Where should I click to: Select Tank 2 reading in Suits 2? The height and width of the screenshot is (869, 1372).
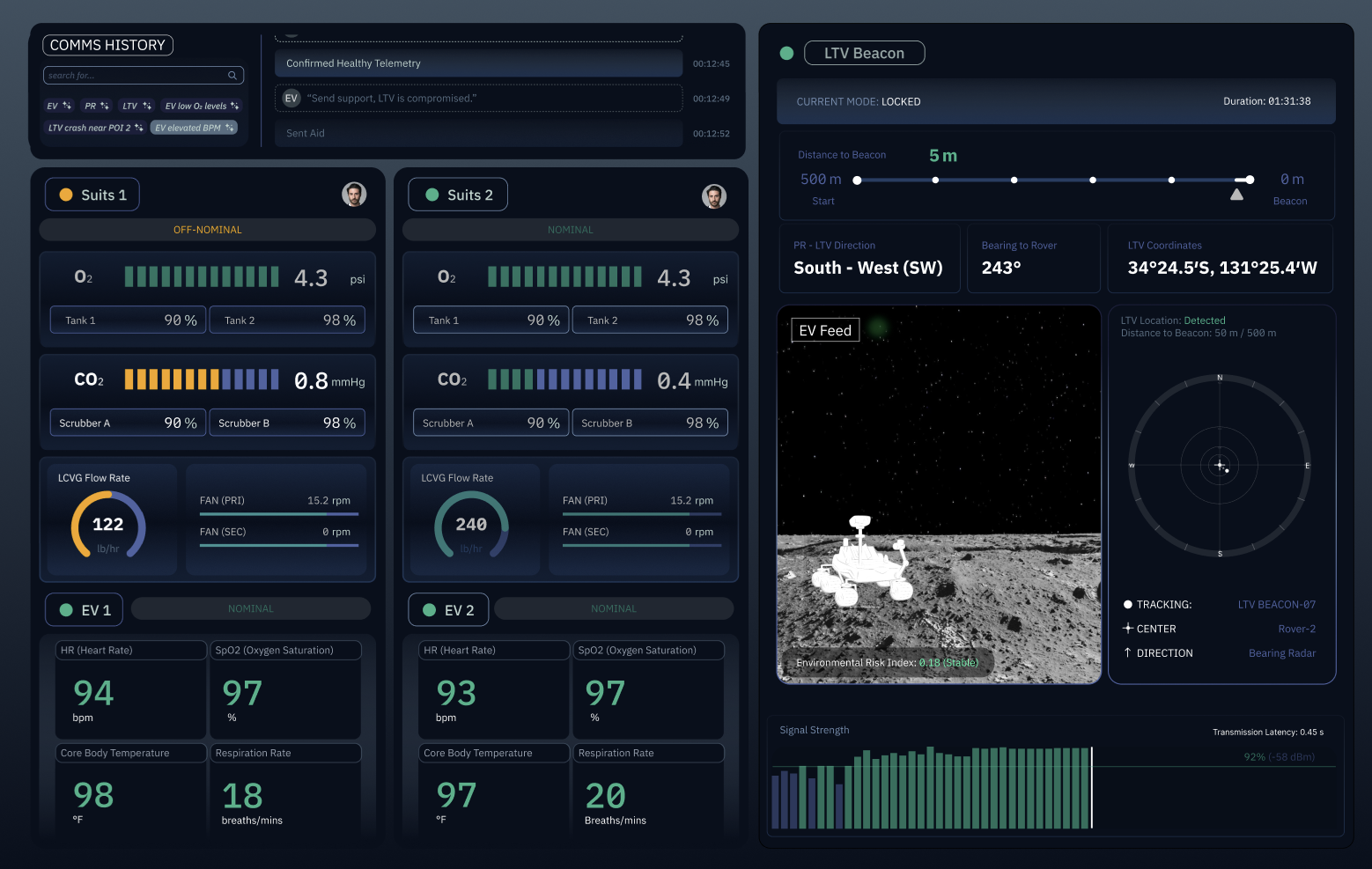(650, 320)
